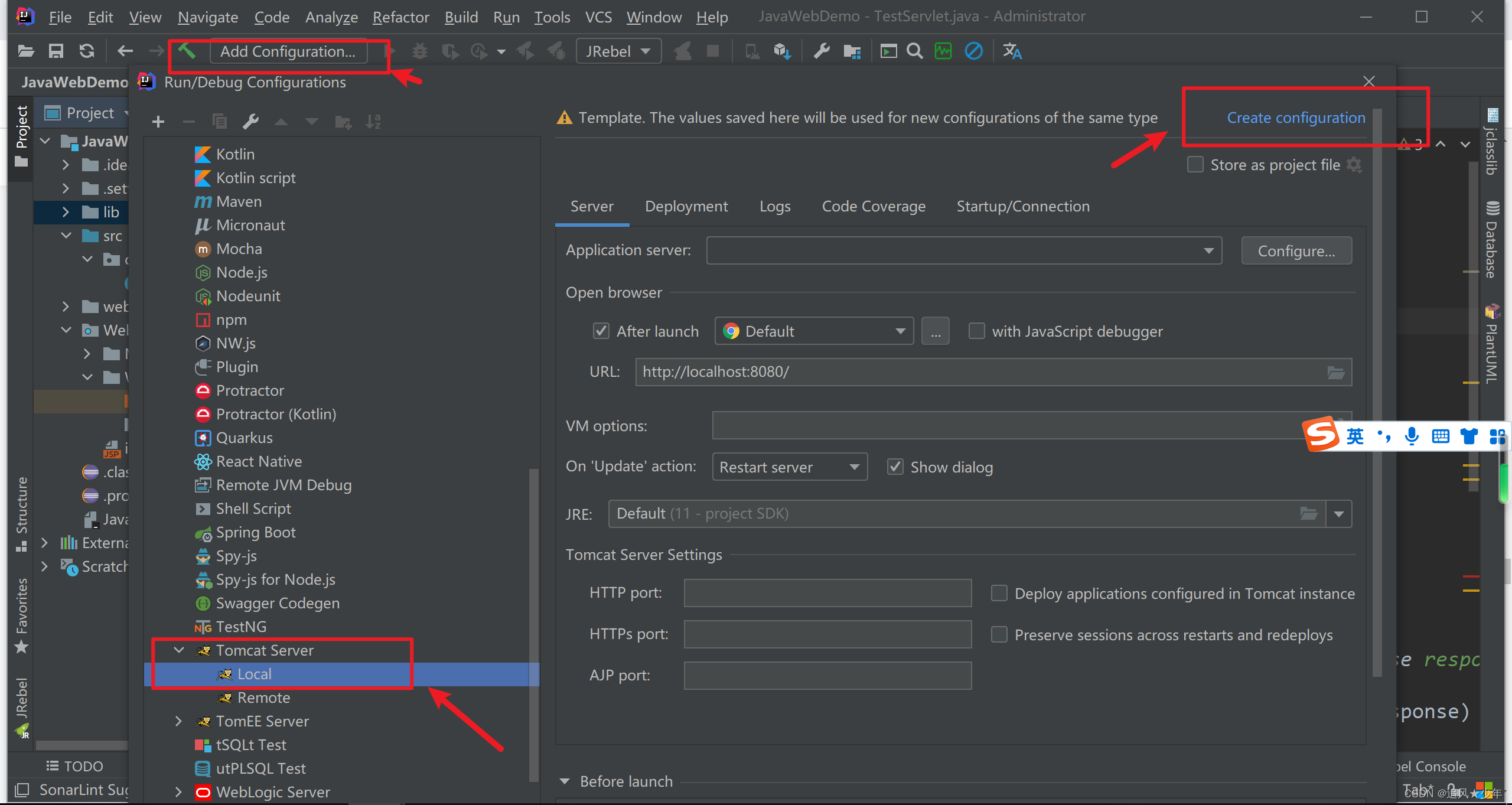Viewport: 1512px width, 805px height.
Task: Click Edit Templates wrench icon in dialog
Action: click(250, 122)
